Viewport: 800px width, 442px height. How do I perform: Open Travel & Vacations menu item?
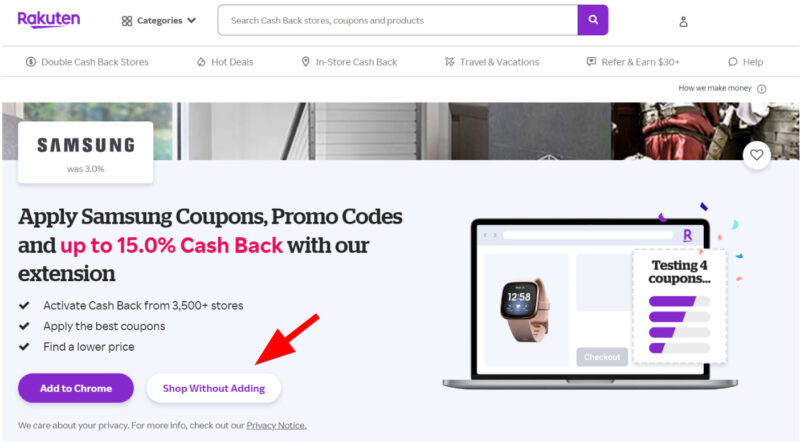point(492,62)
